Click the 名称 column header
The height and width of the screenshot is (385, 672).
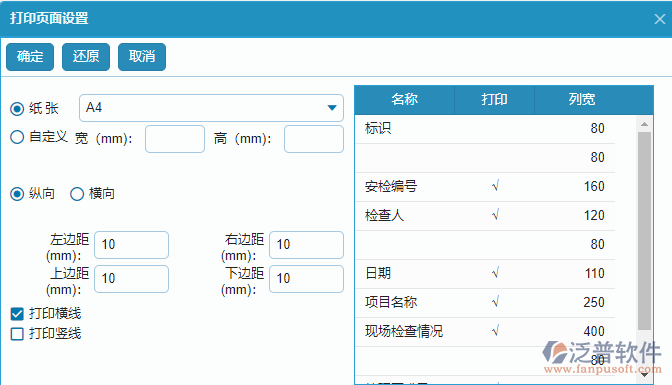(x=405, y=99)
